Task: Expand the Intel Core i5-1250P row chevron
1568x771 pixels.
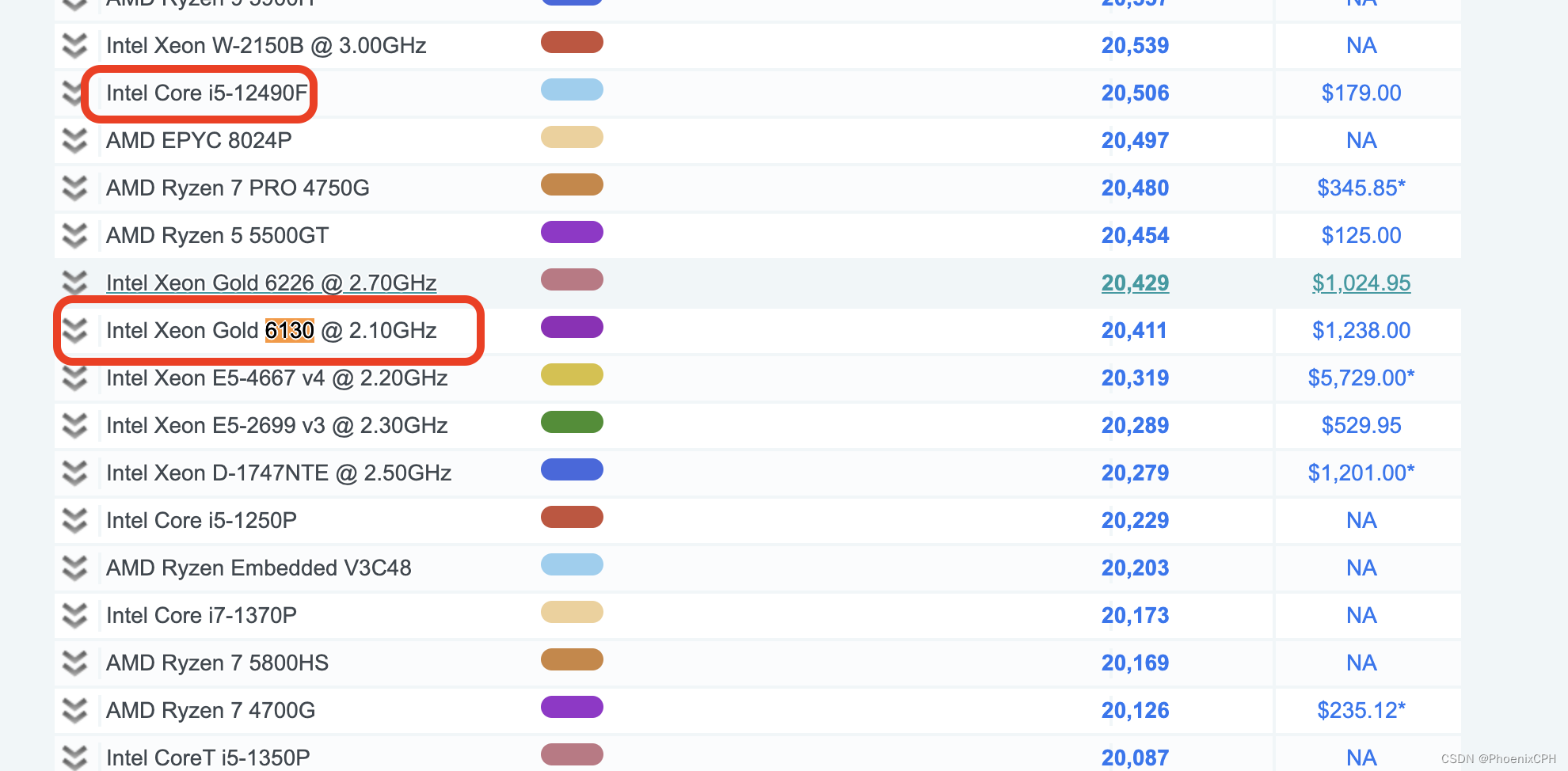Action: tap(74, 521)
